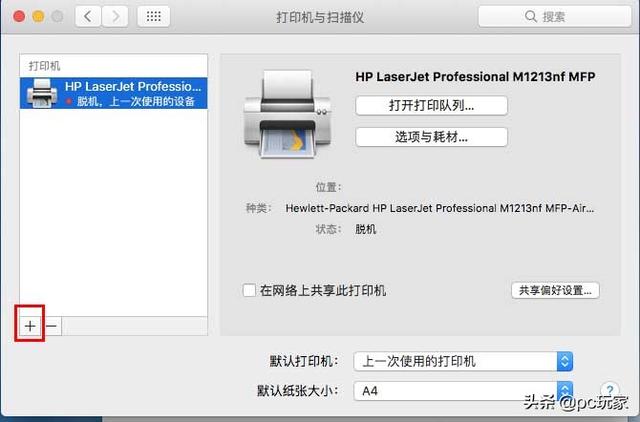This screenshot has height=422, width=640.
Task: Open 选项与耗材 button
Action: (431, 137)
